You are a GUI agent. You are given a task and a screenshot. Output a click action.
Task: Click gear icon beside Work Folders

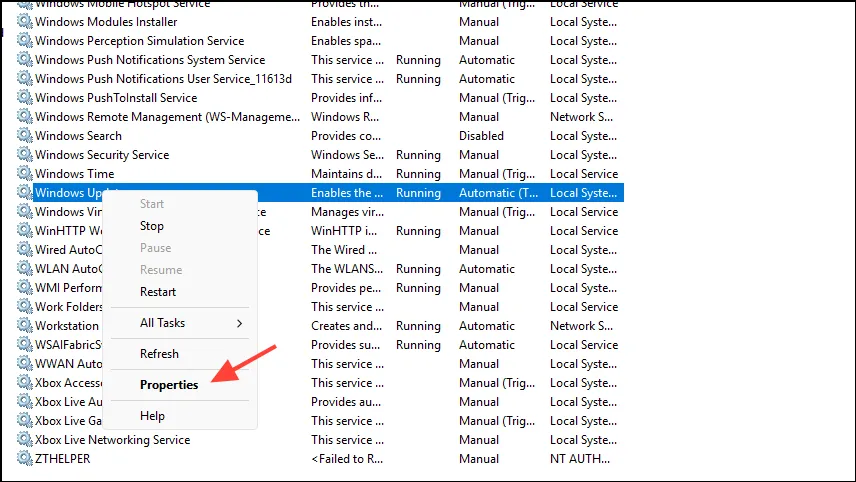pos(25,307)
